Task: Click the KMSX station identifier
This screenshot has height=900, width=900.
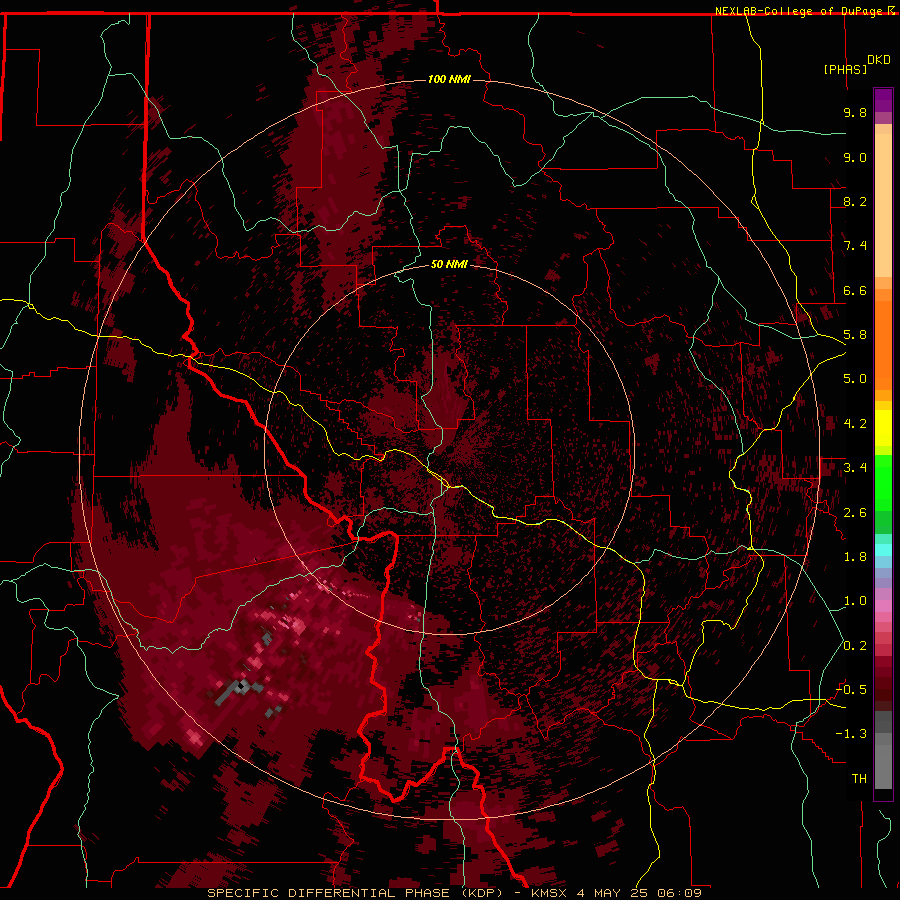Action: point(549,893)
